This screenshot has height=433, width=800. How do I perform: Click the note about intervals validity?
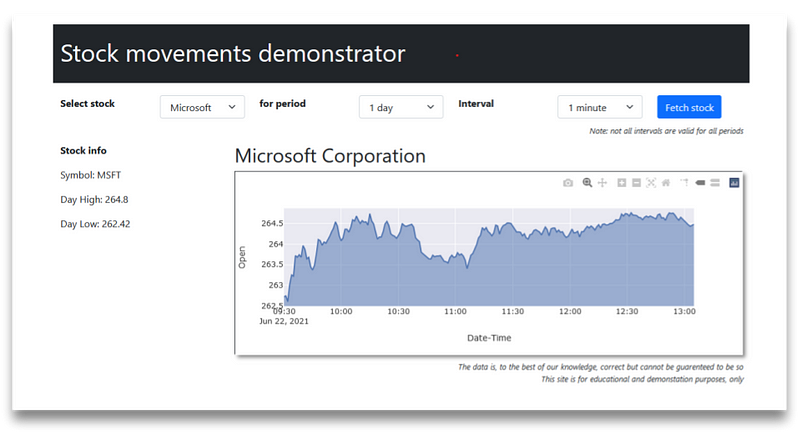pyautogui.click(x=666, y=131)
